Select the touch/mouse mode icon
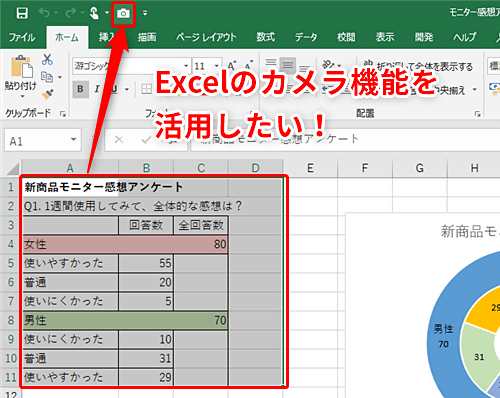Screen dimensions: 500x398 pyautogui.click(x=94, y=13)
